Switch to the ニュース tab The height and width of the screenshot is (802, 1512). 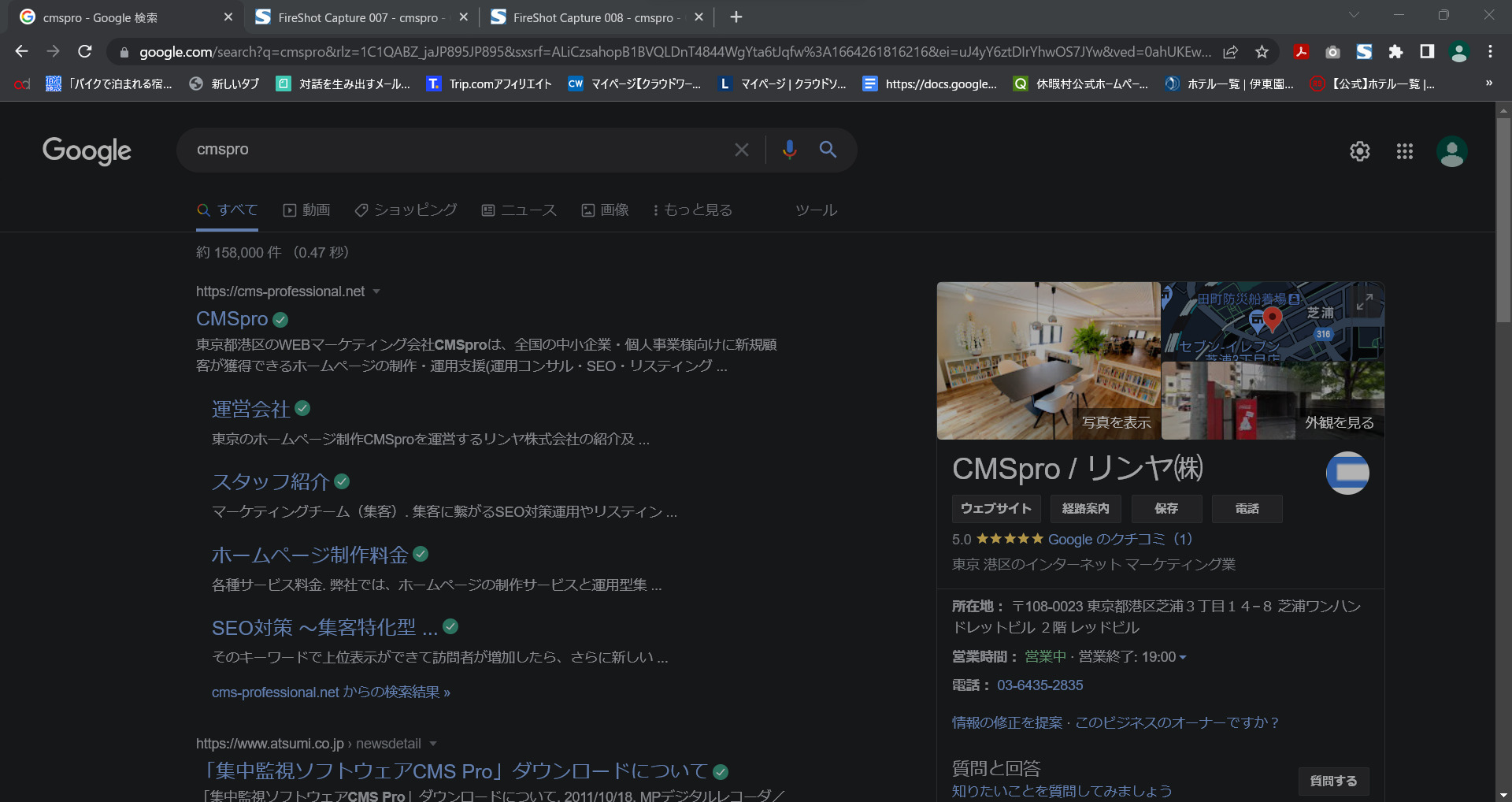(520, 210)
